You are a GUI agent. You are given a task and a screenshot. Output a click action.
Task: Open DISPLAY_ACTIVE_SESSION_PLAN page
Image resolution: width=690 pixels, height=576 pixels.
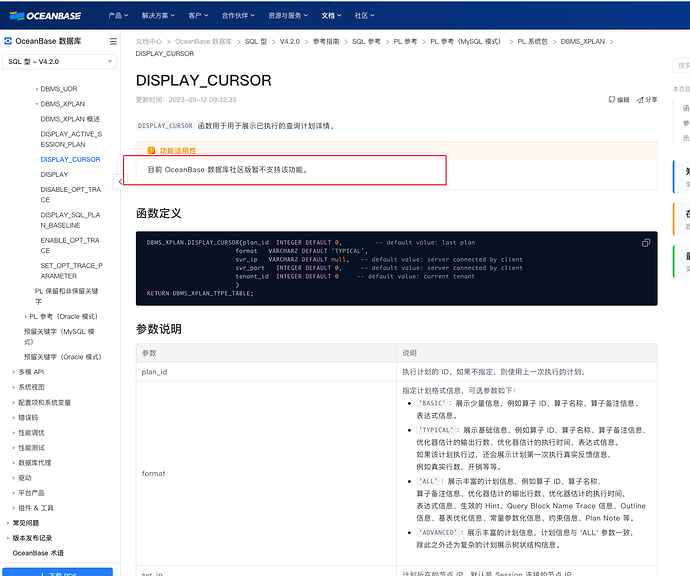coord(71,139)
